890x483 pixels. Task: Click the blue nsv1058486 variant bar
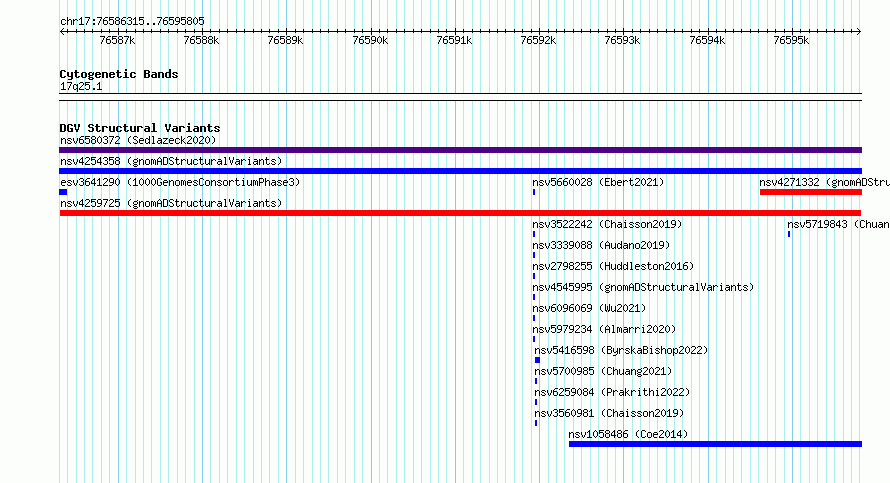[x=715, y=444]
